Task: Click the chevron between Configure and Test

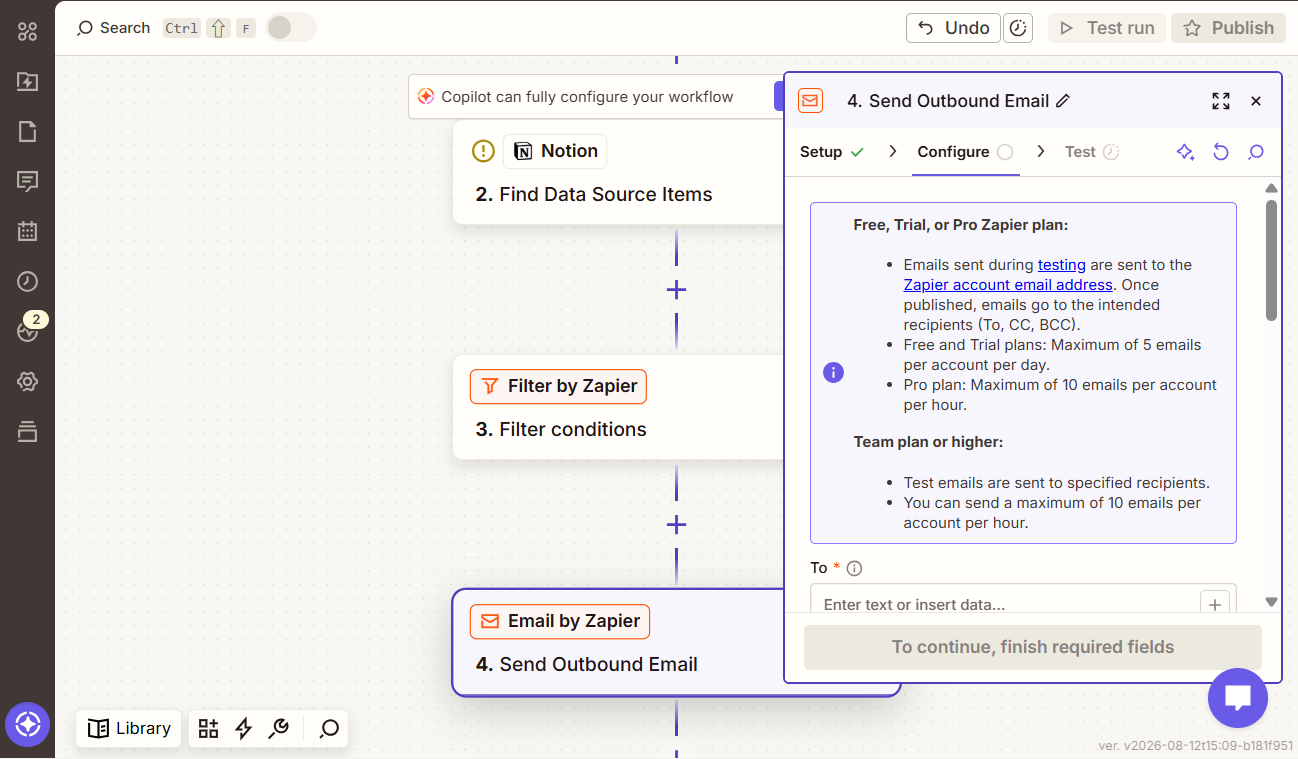Action: tap(1040, 152)
